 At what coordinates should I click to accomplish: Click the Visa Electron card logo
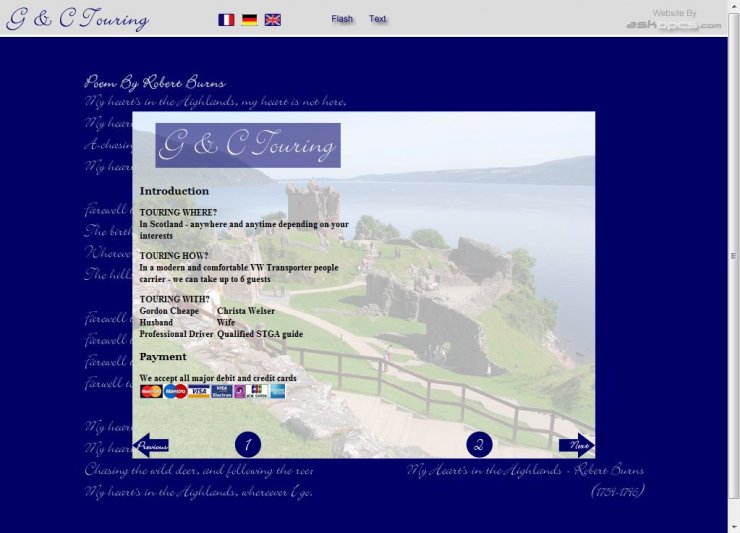[x=222, y=391]
